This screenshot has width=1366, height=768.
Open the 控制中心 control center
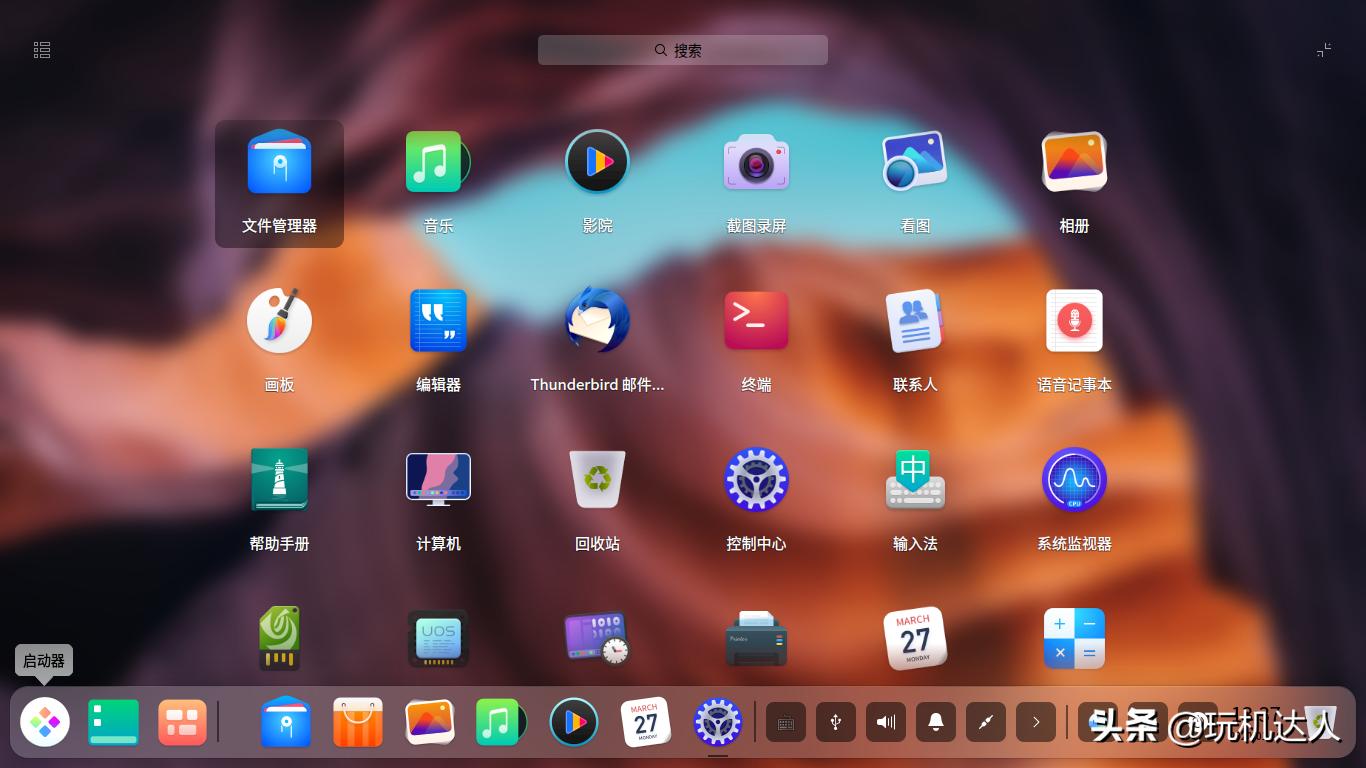[x=756, y=480]
